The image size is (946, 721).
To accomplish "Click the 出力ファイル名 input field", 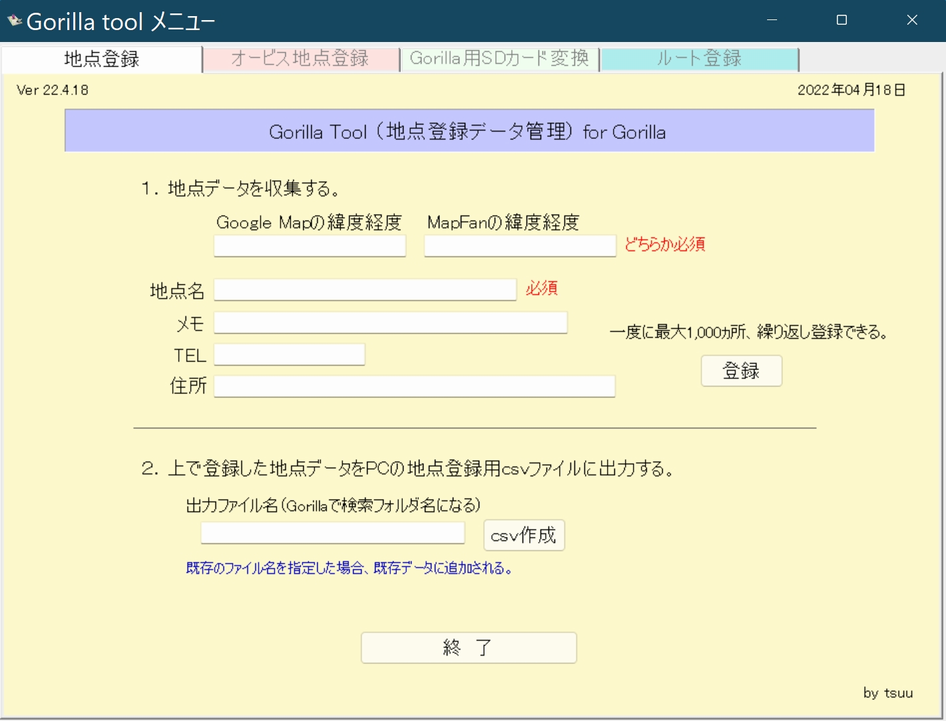I will (x=333, y=533).
